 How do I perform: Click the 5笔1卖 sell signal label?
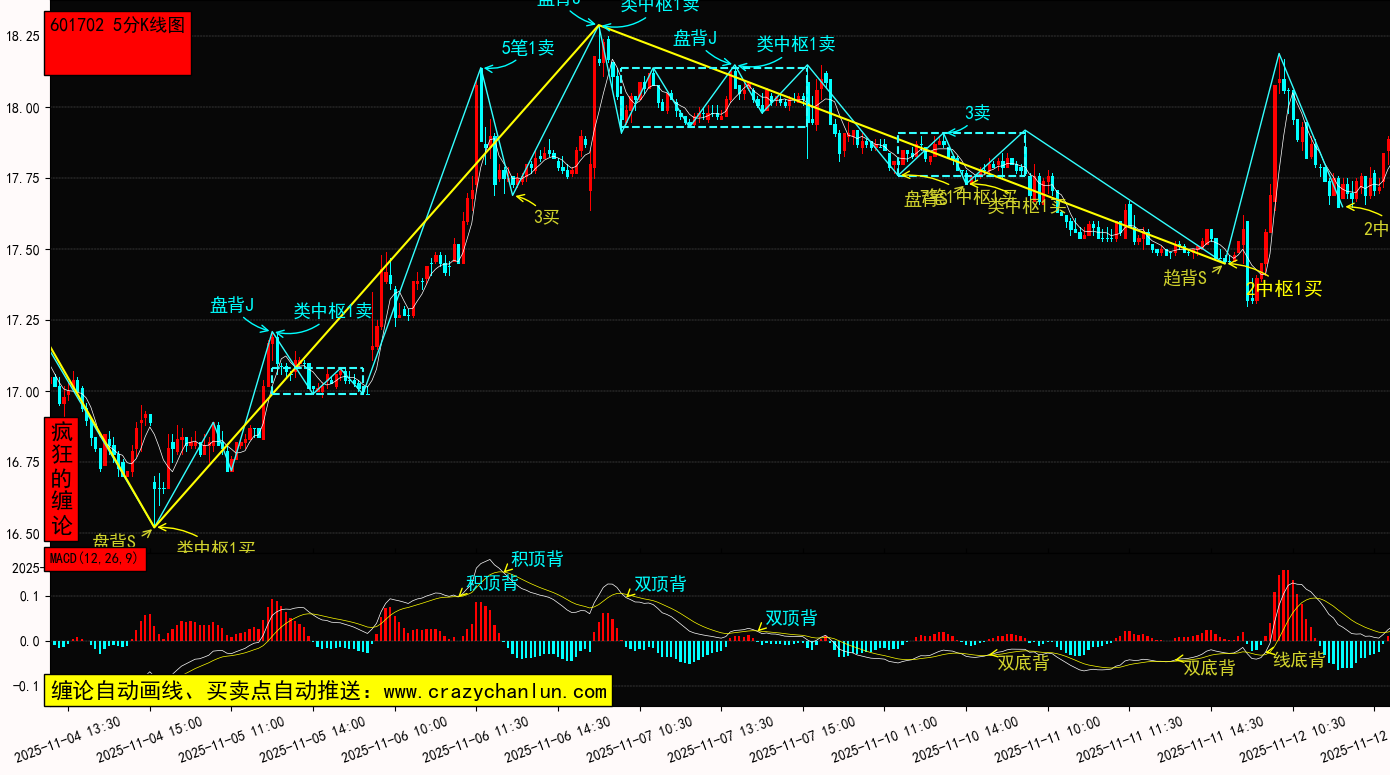click(528, 47)
